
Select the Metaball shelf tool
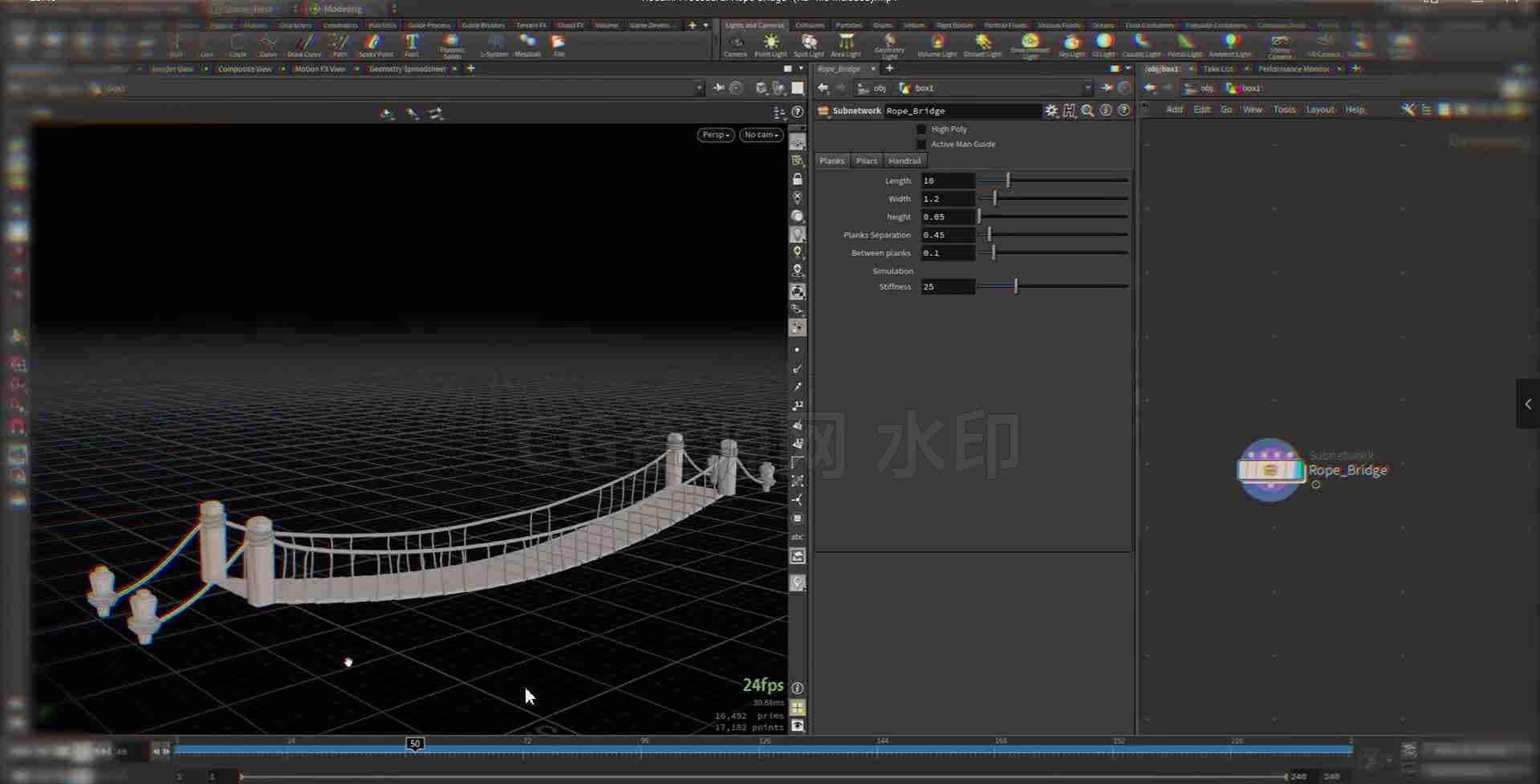[527, 46]
